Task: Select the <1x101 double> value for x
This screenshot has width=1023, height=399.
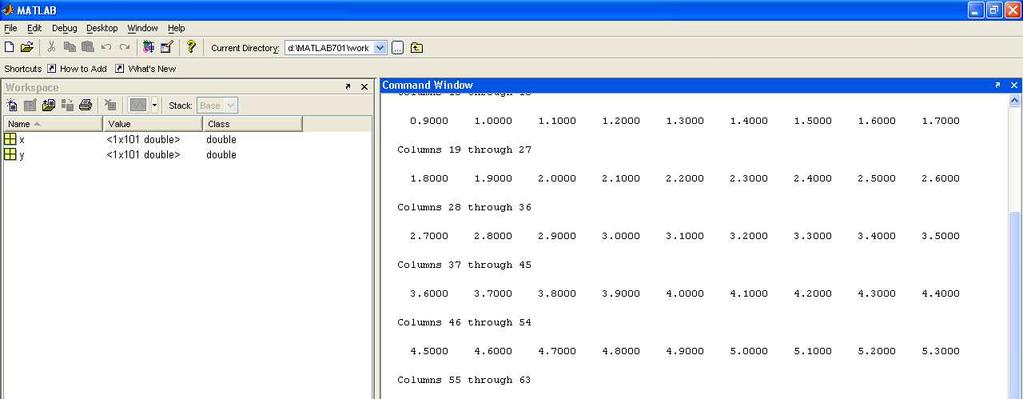Action: click(143, 140)
